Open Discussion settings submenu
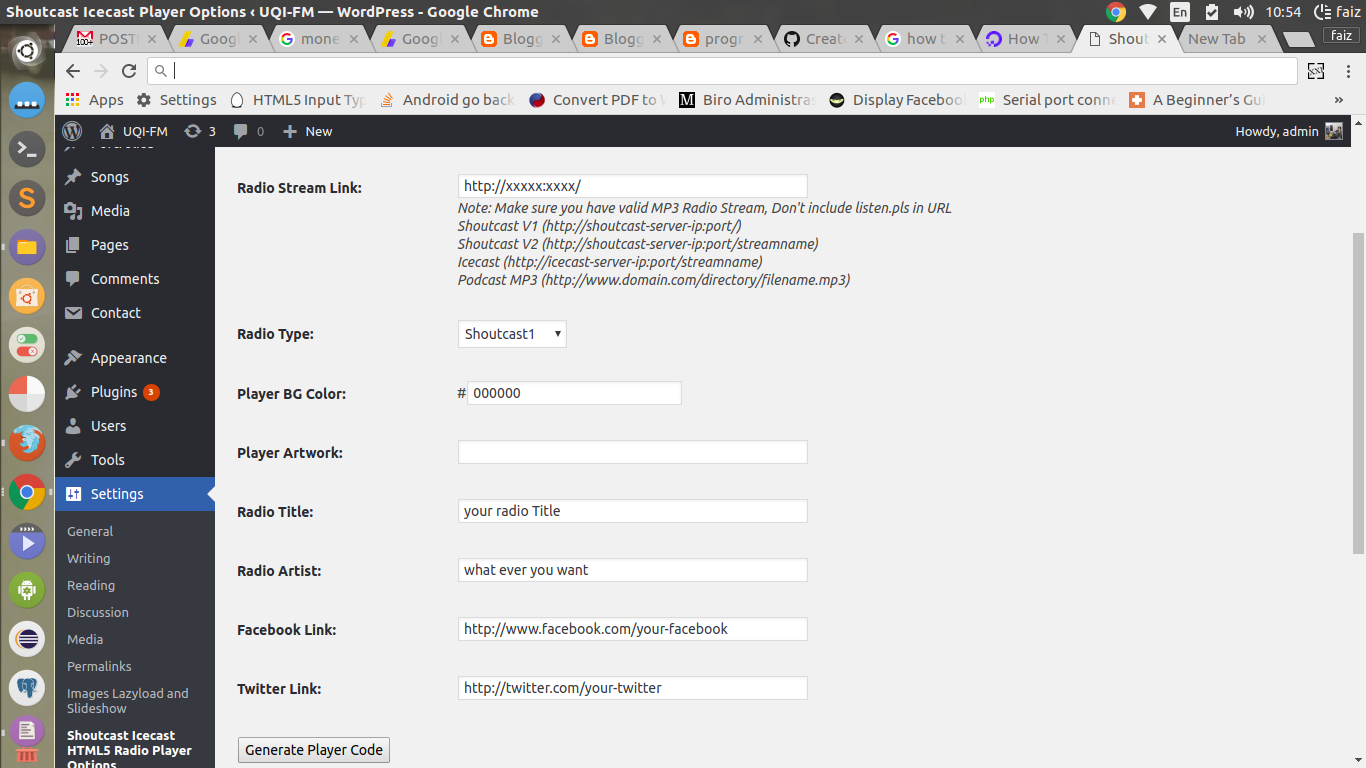Image resolution: width=1366 pixels, height=768 pixels. 98,612
